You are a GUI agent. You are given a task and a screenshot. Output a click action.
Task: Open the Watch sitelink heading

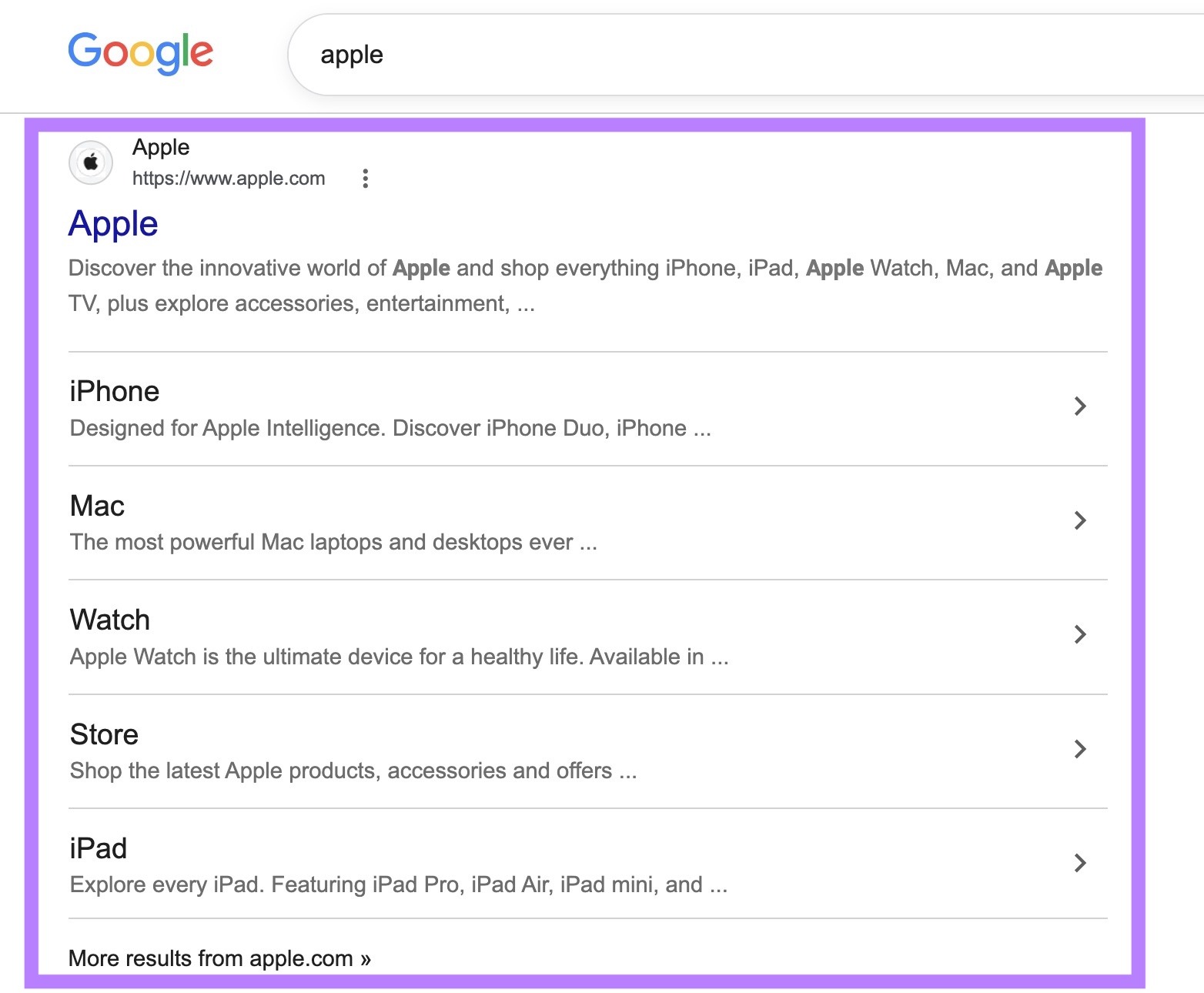(110, 620)
